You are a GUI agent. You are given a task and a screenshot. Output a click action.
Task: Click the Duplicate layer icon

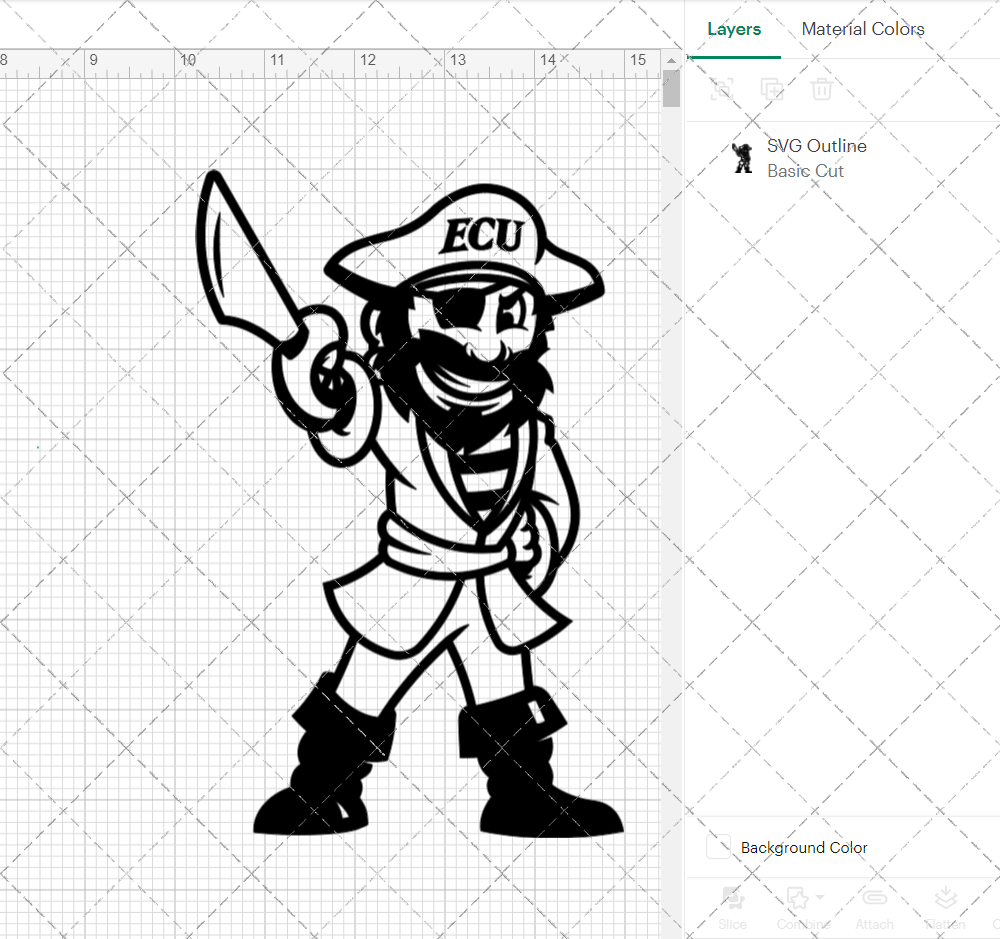(x=772, y=89)
